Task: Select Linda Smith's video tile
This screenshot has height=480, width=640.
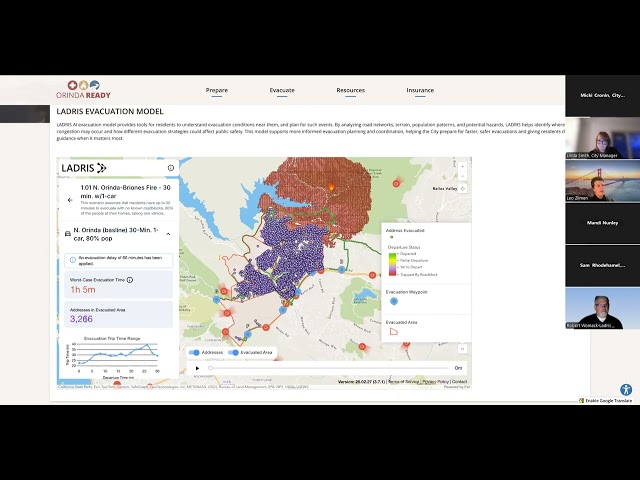Action: 602,138
